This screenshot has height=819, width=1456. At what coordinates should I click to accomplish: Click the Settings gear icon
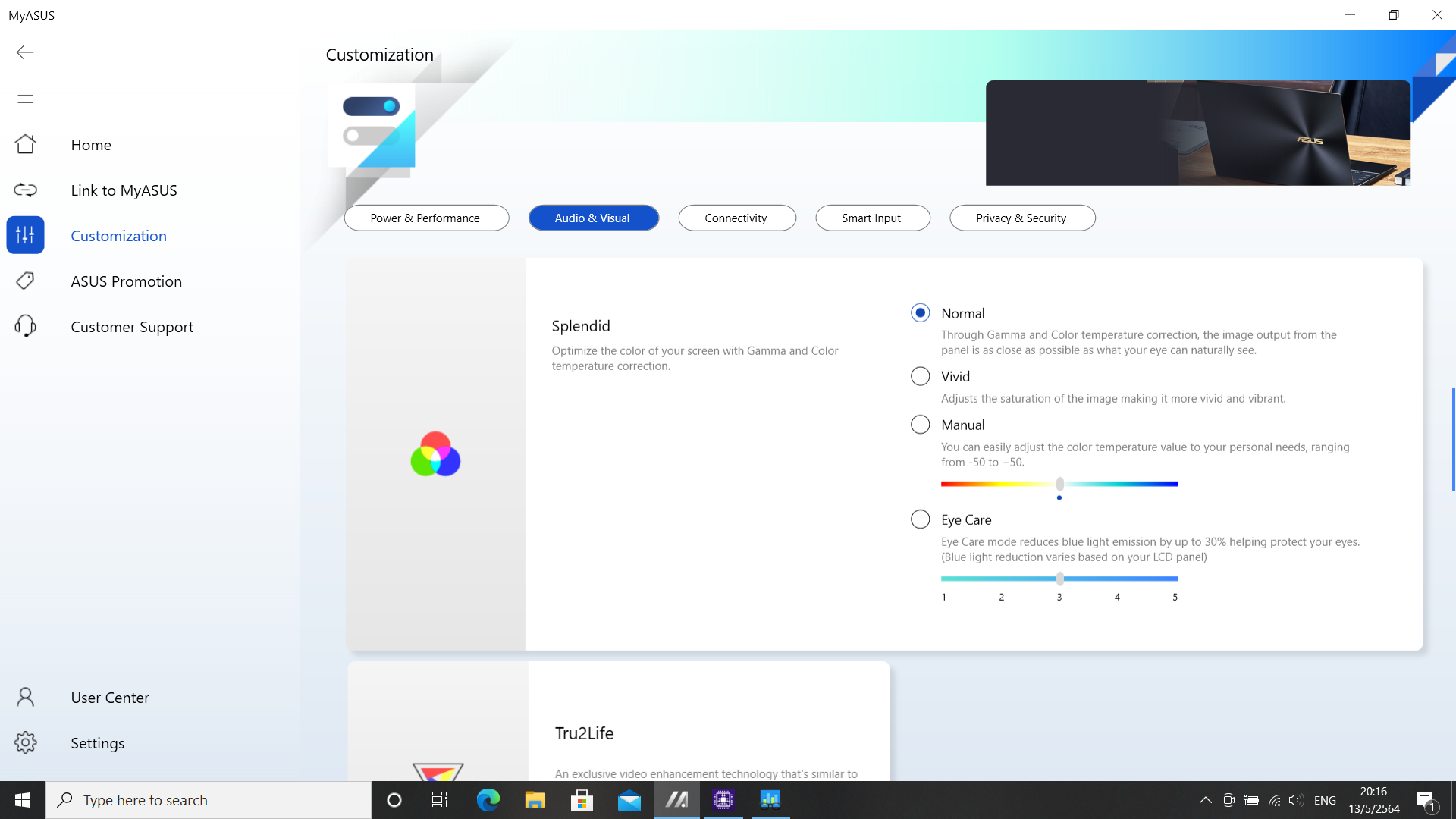25,742
